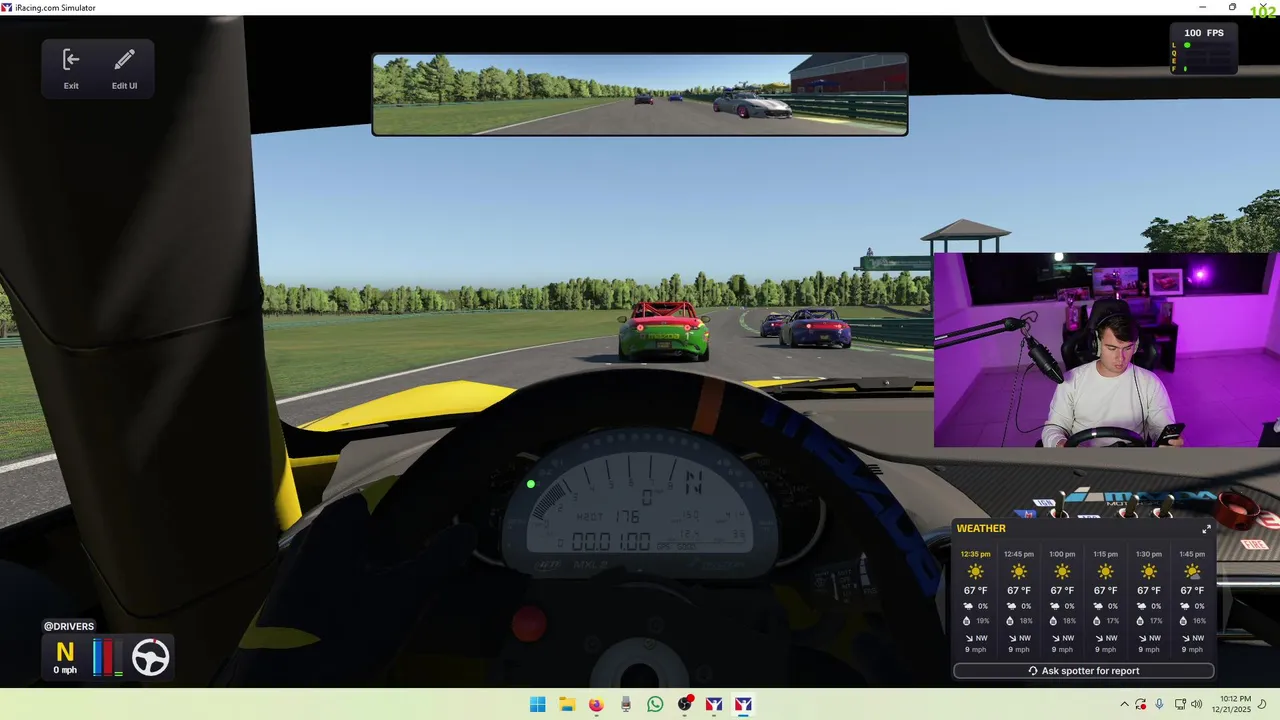Image resolution: width=1280 pixels, height=720 pixels.
Task: Click the steering wheel icon in the drivers widget
Action: (x=151, y=657)
